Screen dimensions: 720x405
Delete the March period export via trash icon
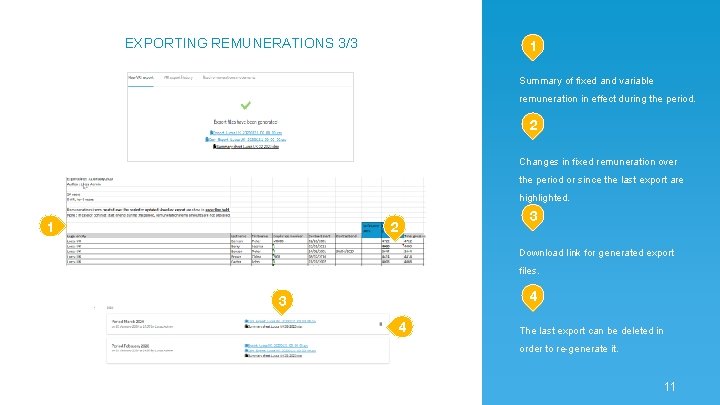(x=380, y=324)
